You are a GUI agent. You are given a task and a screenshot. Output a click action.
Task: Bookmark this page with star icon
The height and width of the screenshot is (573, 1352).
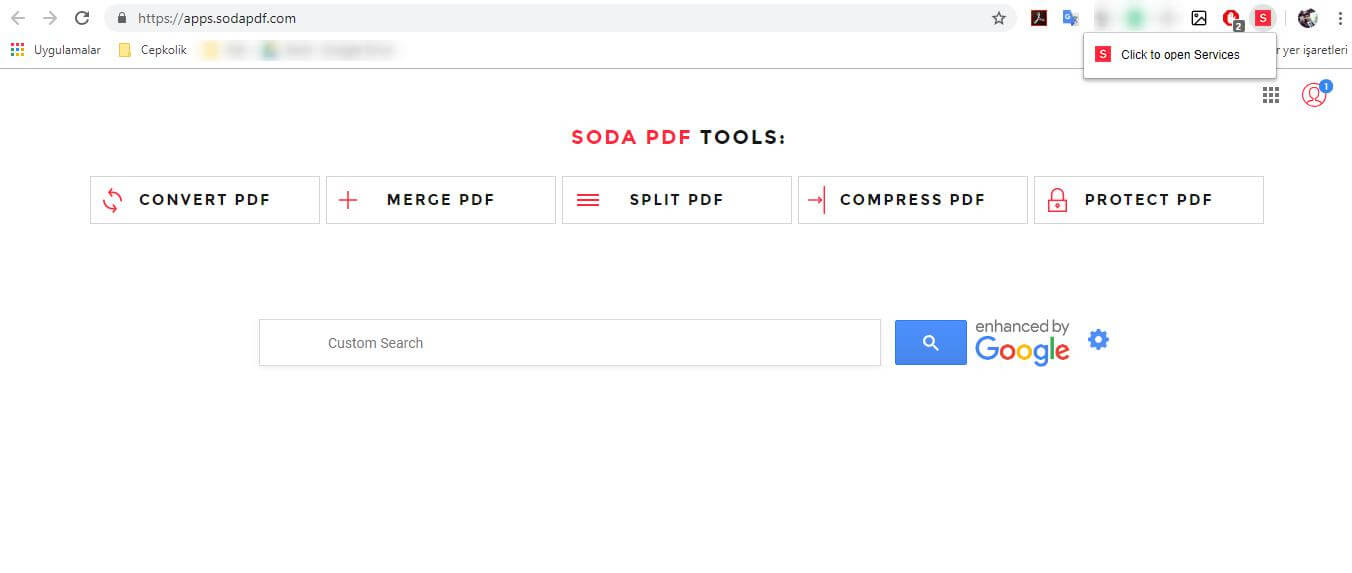pyautogui.click(x=999, y=18)
